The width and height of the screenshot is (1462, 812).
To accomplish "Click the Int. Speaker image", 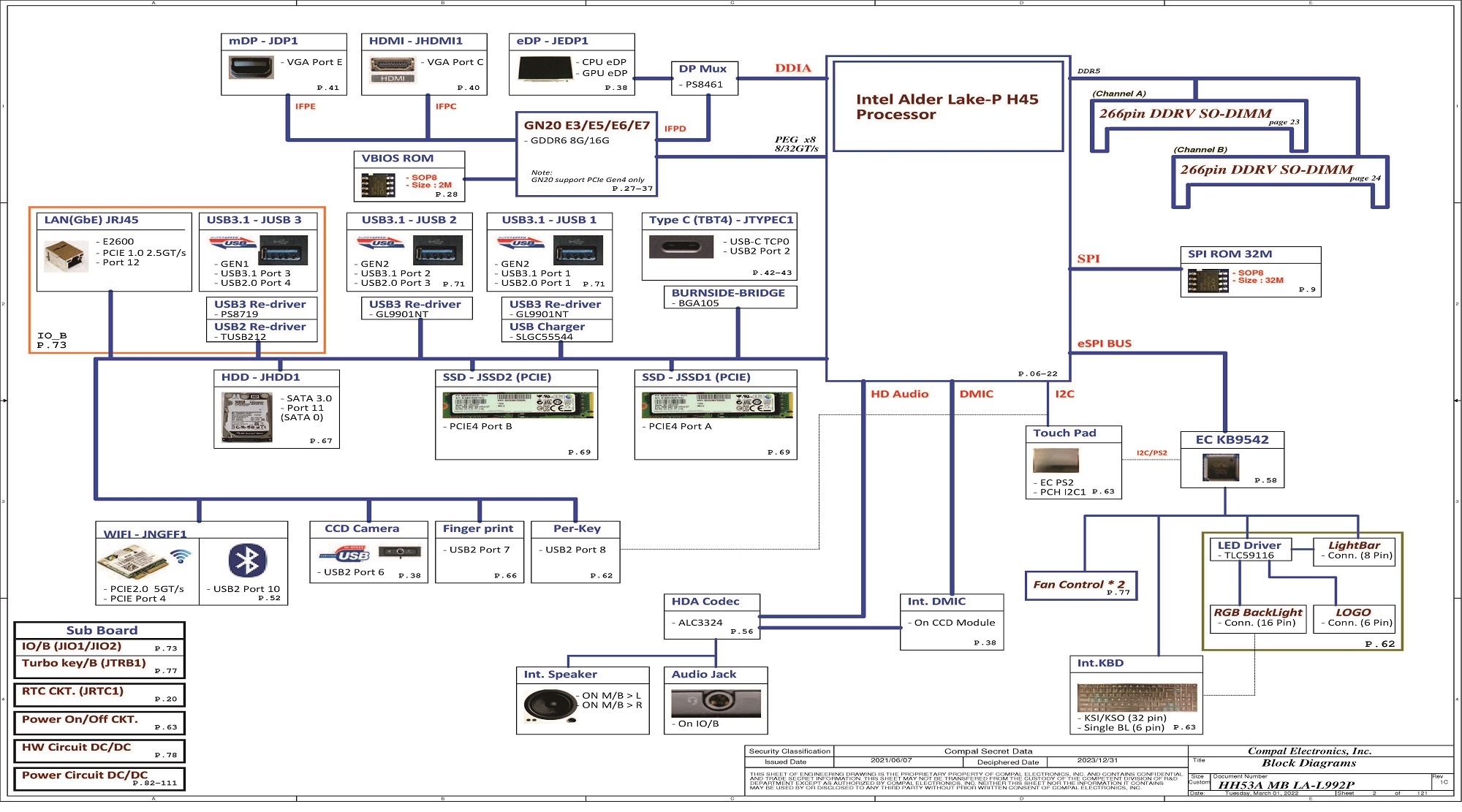I will 550,706.
